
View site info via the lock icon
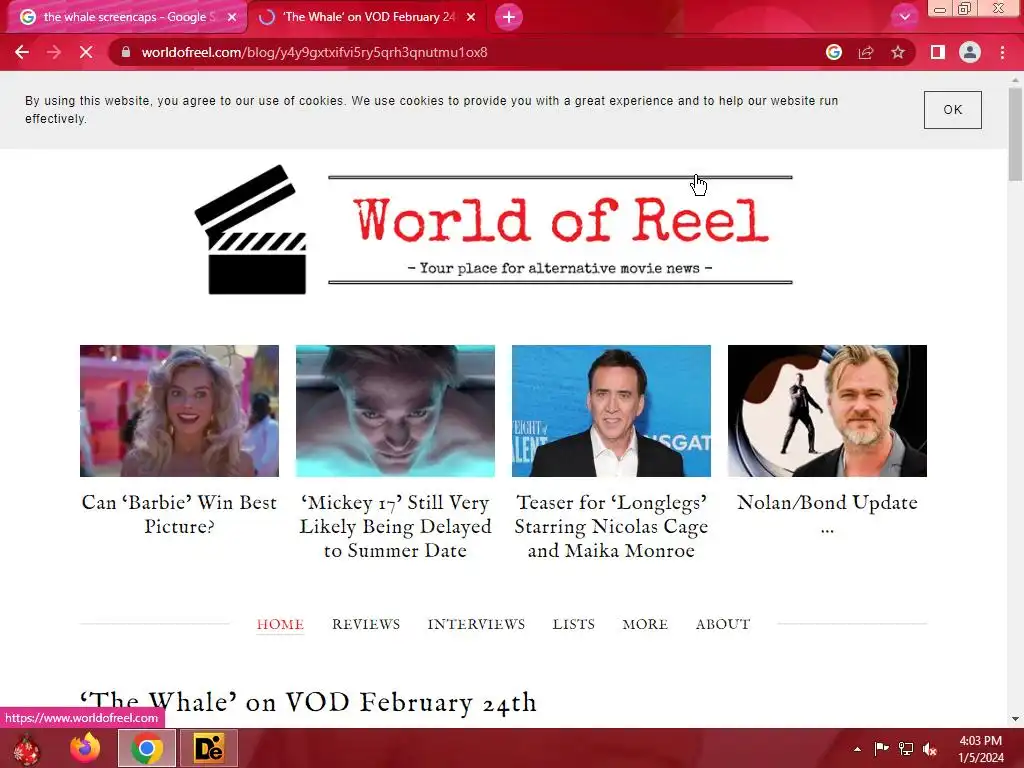tap(126, 52)
